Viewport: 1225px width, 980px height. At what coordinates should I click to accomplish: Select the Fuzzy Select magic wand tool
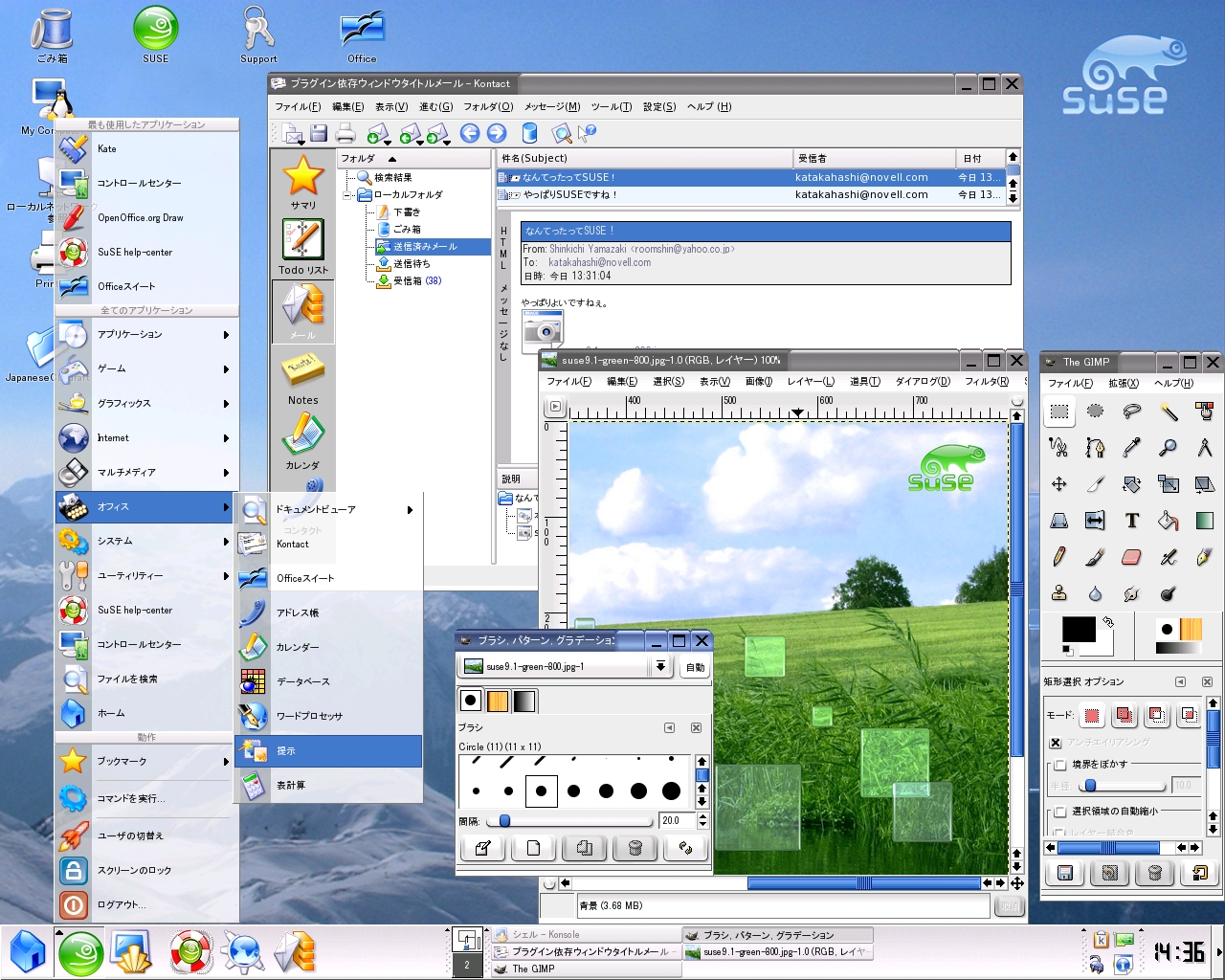pos(1169,412)
